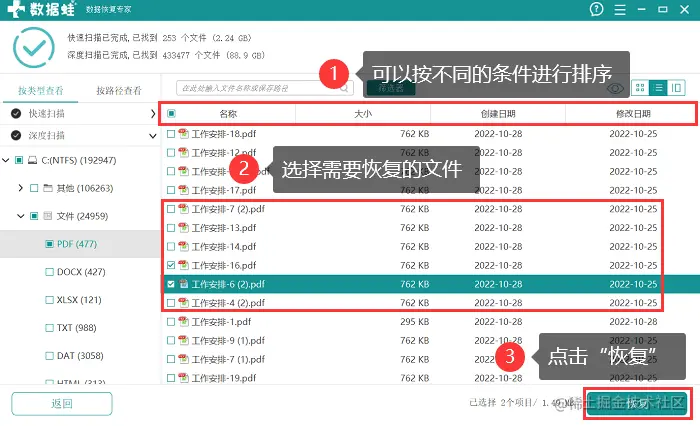Sort by 创建日期 column header
The image size is (700, 426).
[x=498, y=114]
